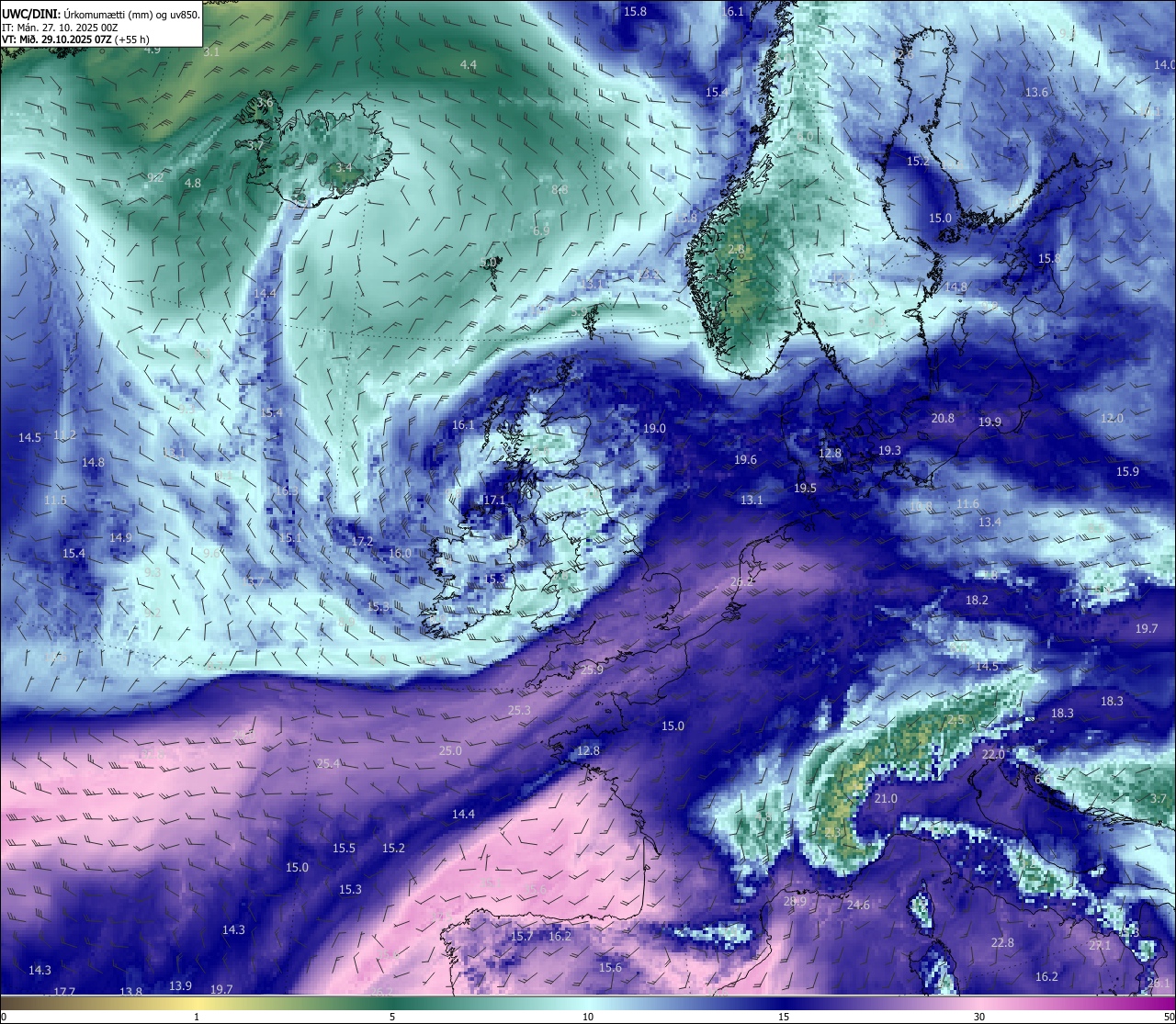Click the '27.1' map value
1176x1024 pixels.
[x=1100, y=945]
